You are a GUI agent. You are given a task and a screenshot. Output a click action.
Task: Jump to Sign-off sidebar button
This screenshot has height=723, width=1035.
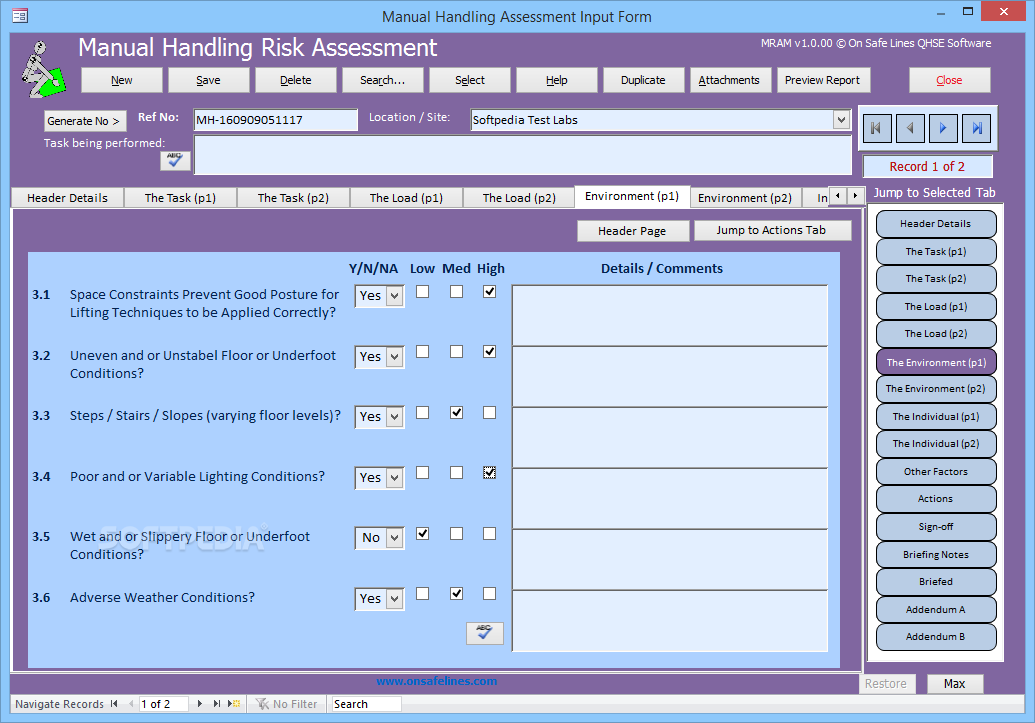(x=936, y=527)
